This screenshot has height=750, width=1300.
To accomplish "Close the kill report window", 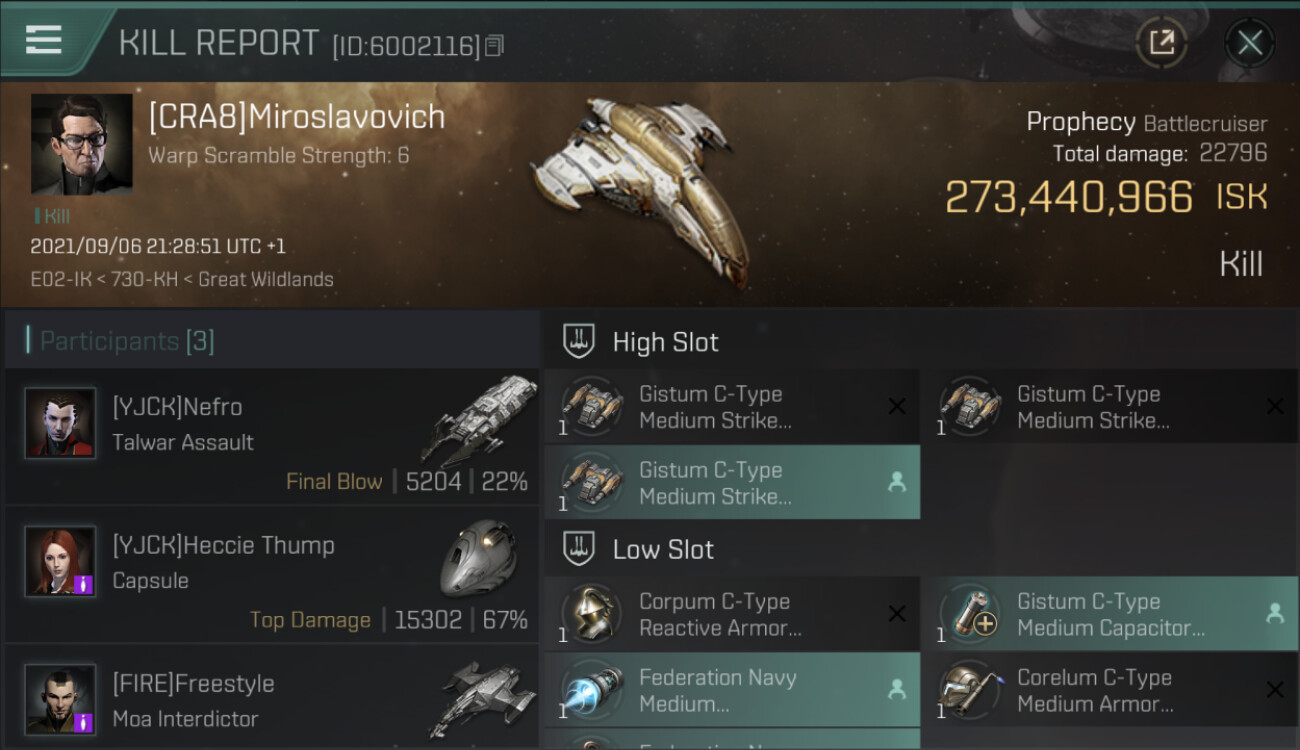I will (1249, 42).
